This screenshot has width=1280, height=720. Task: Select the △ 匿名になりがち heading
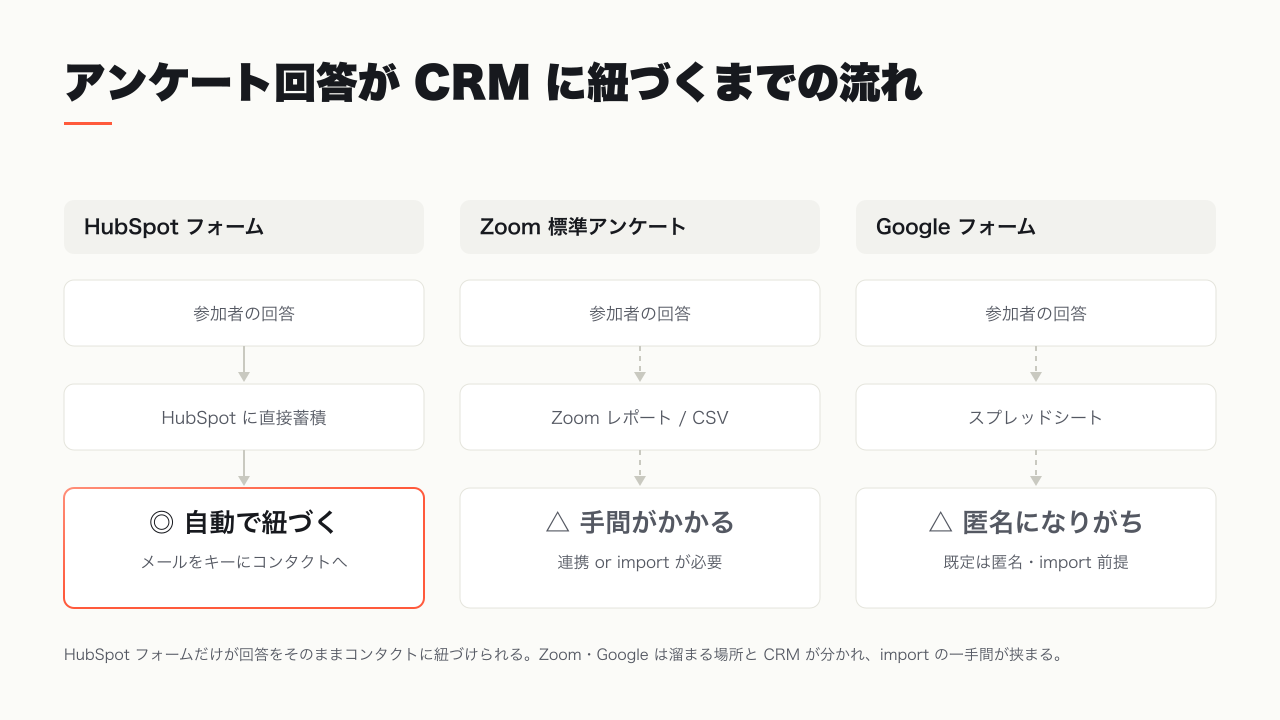pos(1036,522)
